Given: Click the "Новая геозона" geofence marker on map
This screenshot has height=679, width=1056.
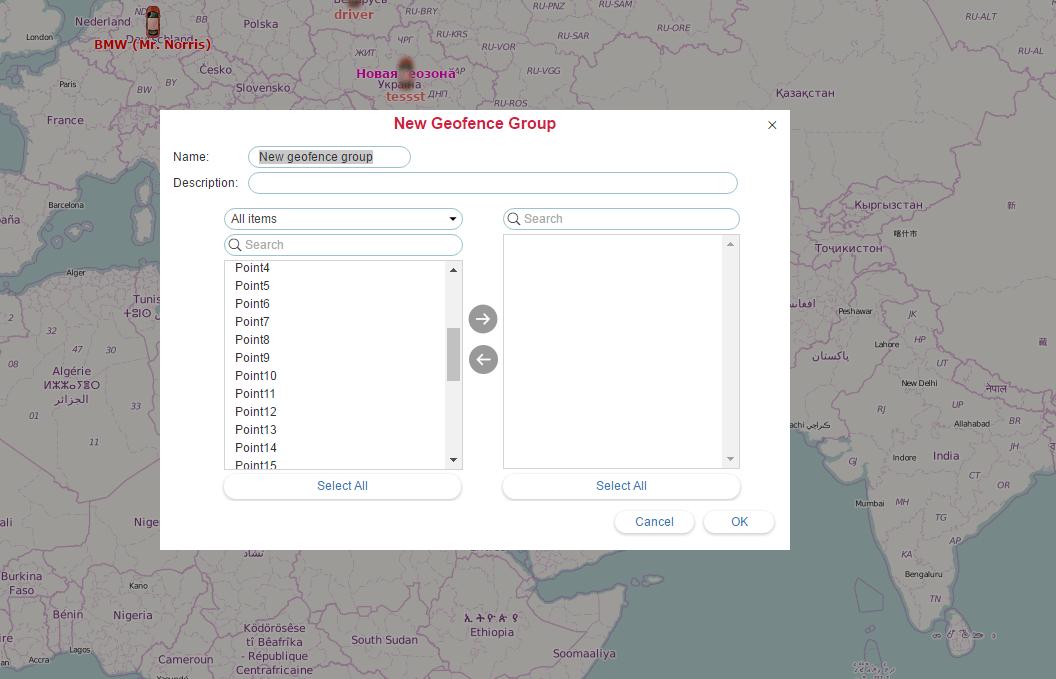Looking at the screenshot, I should [405, 73].
